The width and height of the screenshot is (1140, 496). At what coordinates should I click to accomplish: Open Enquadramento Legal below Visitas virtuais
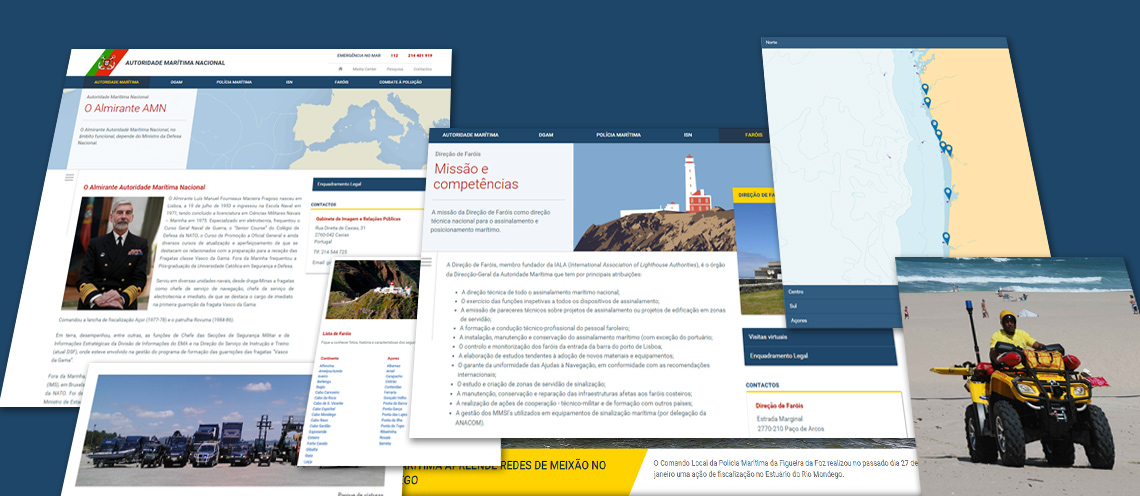click(819, 356)
